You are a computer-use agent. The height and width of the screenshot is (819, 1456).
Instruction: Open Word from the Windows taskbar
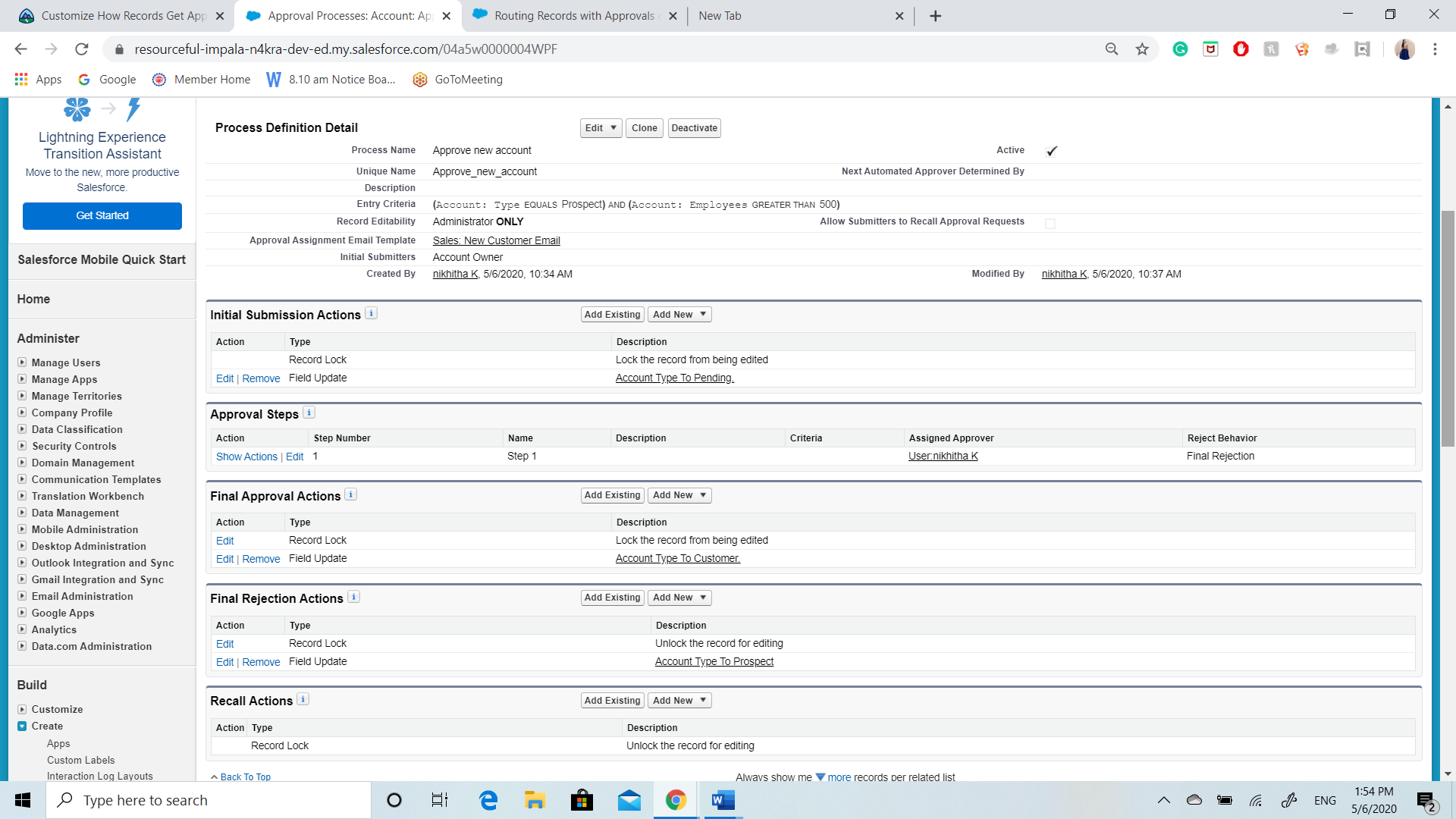[x=721, y=799]
